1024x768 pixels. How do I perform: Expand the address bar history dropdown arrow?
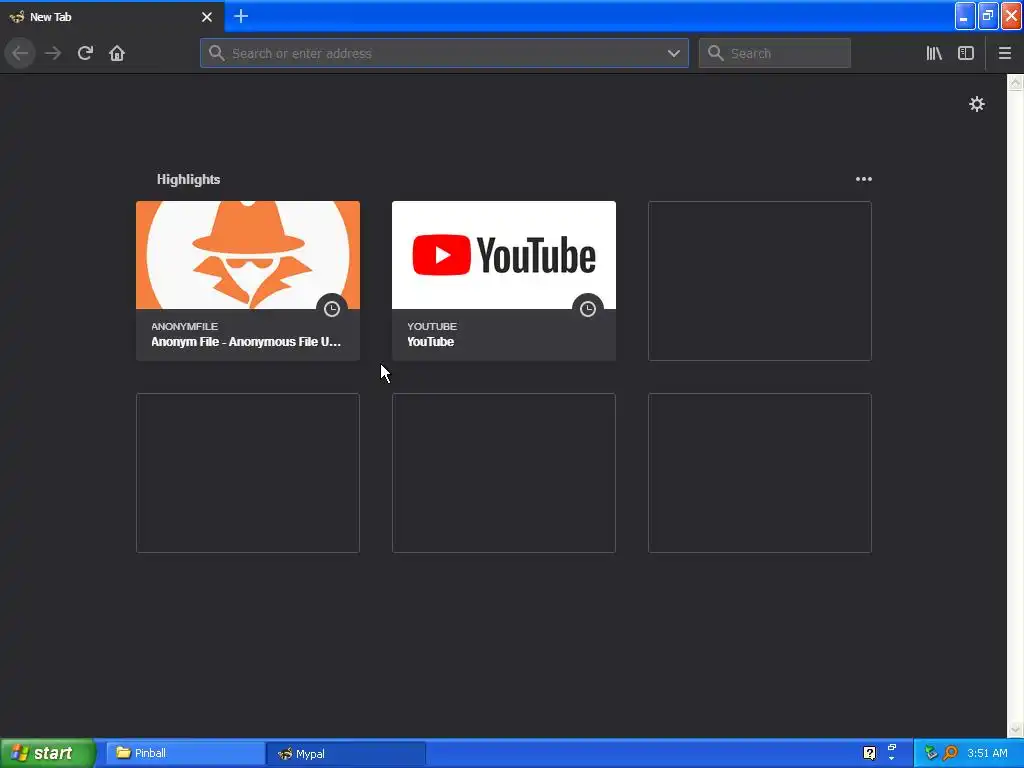674,53
